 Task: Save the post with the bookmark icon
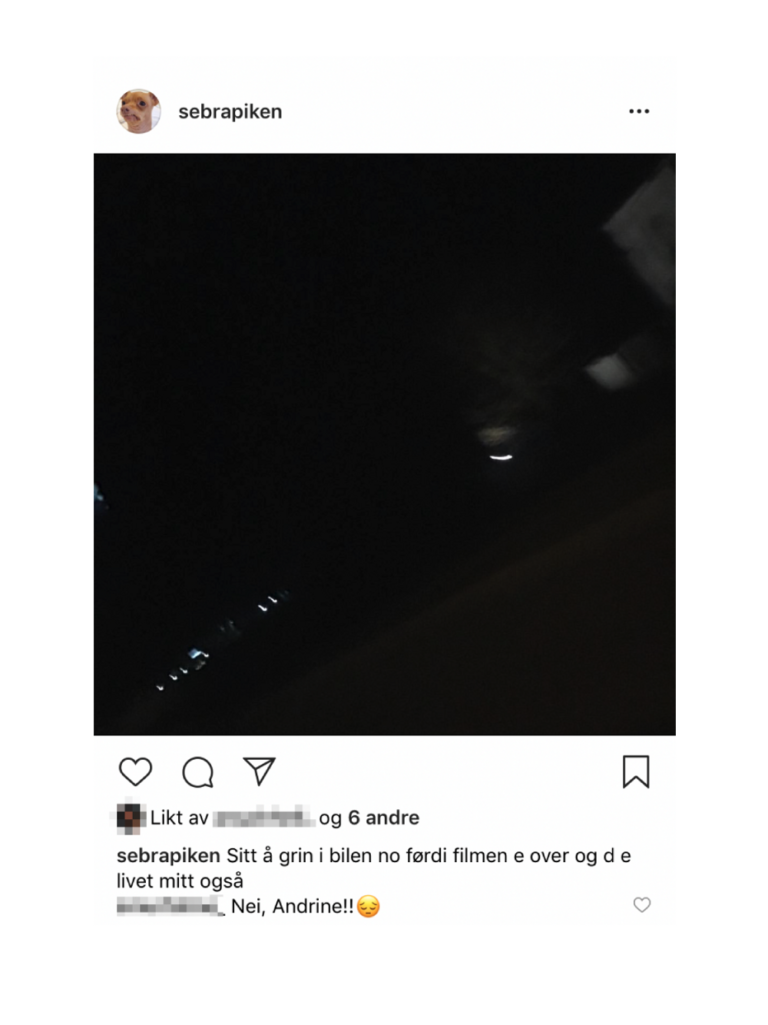pyautogui.click(x=635, y=772)
